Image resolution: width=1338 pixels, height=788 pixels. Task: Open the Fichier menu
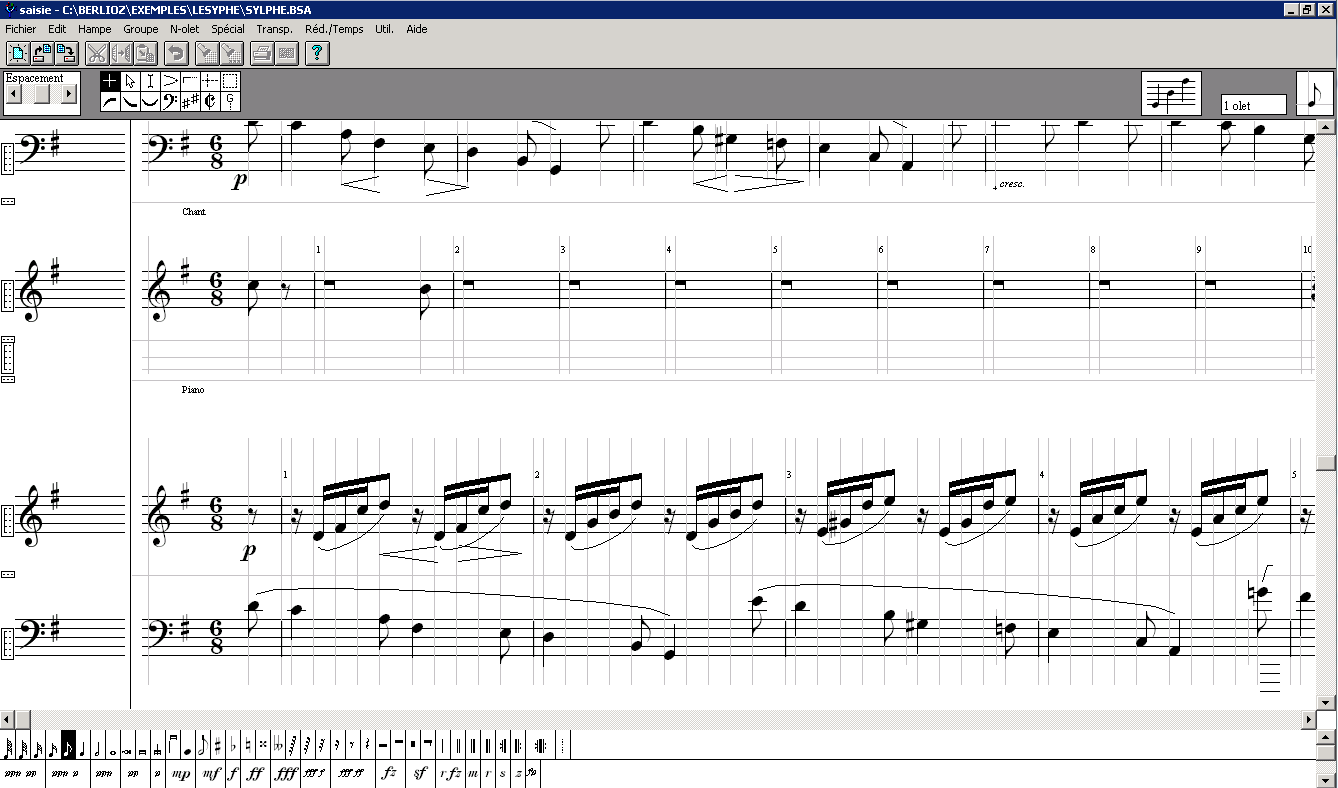coord(21,29)
